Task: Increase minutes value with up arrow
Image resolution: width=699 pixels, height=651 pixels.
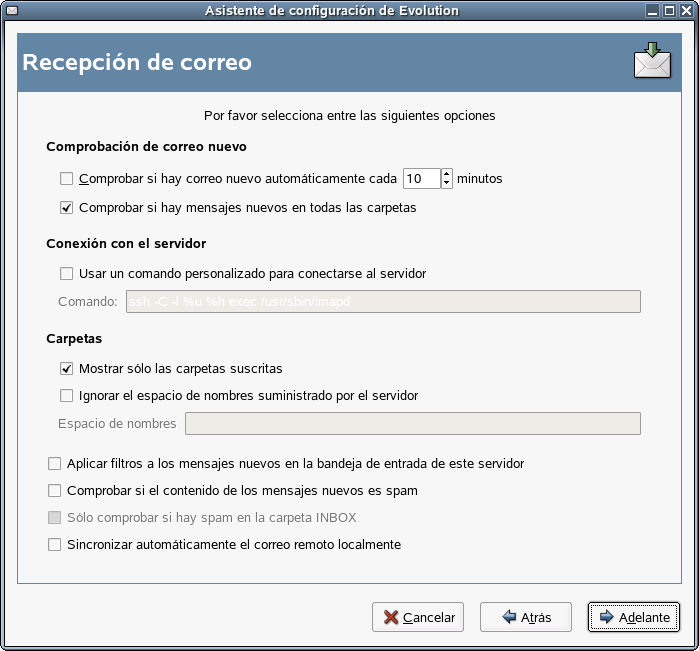Action: pos(447,174)
